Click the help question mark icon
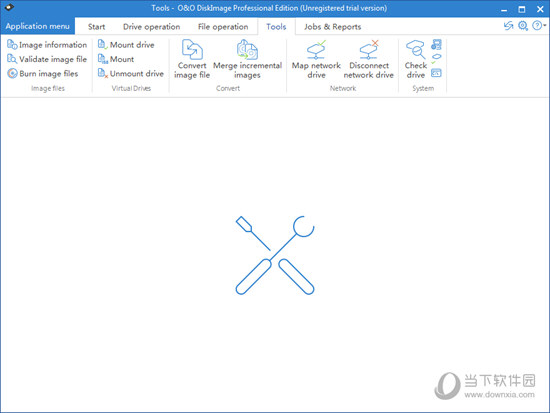 pos(537,26)
